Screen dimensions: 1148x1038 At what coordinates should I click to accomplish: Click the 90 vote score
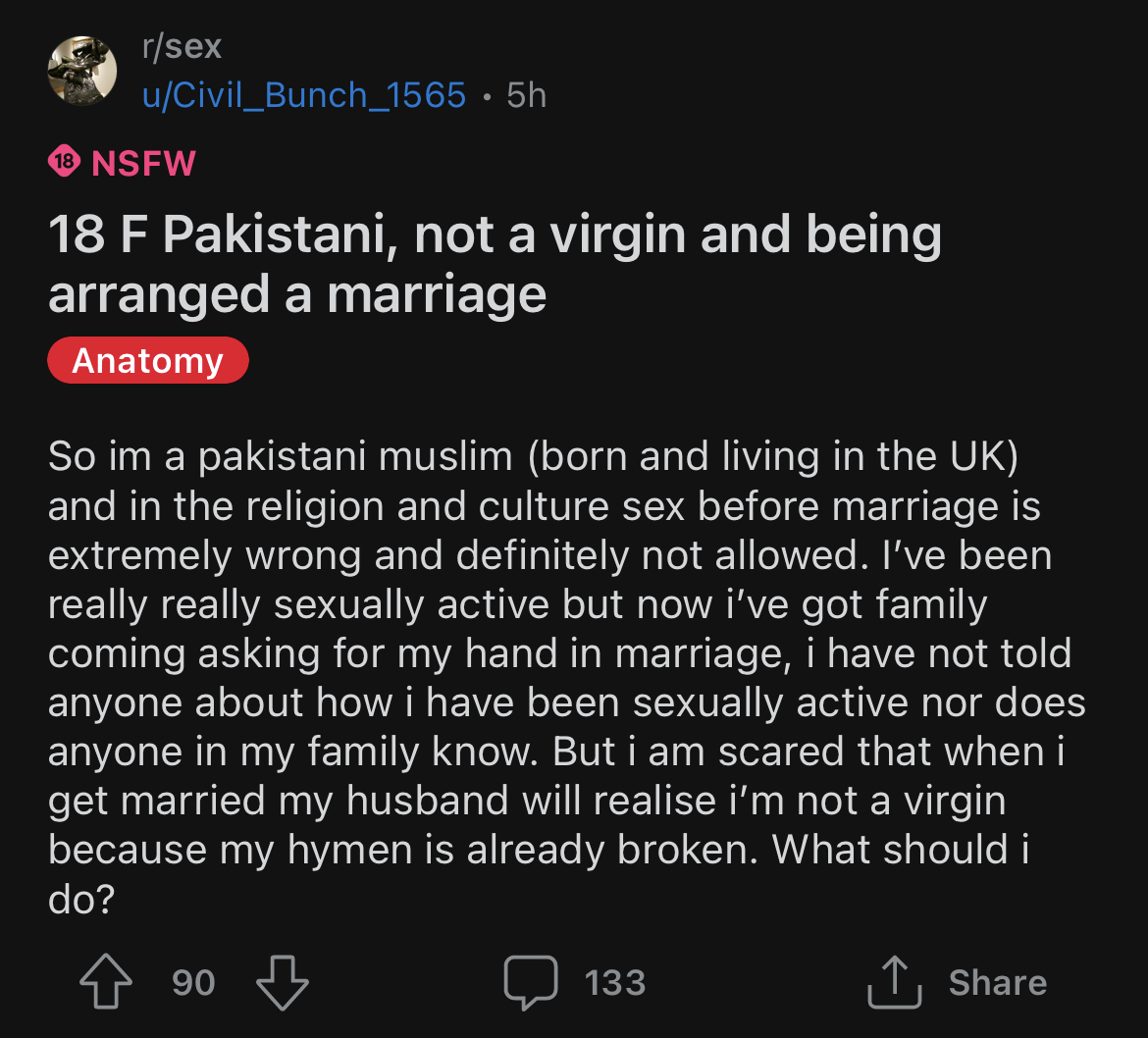[x=193, y=982]
